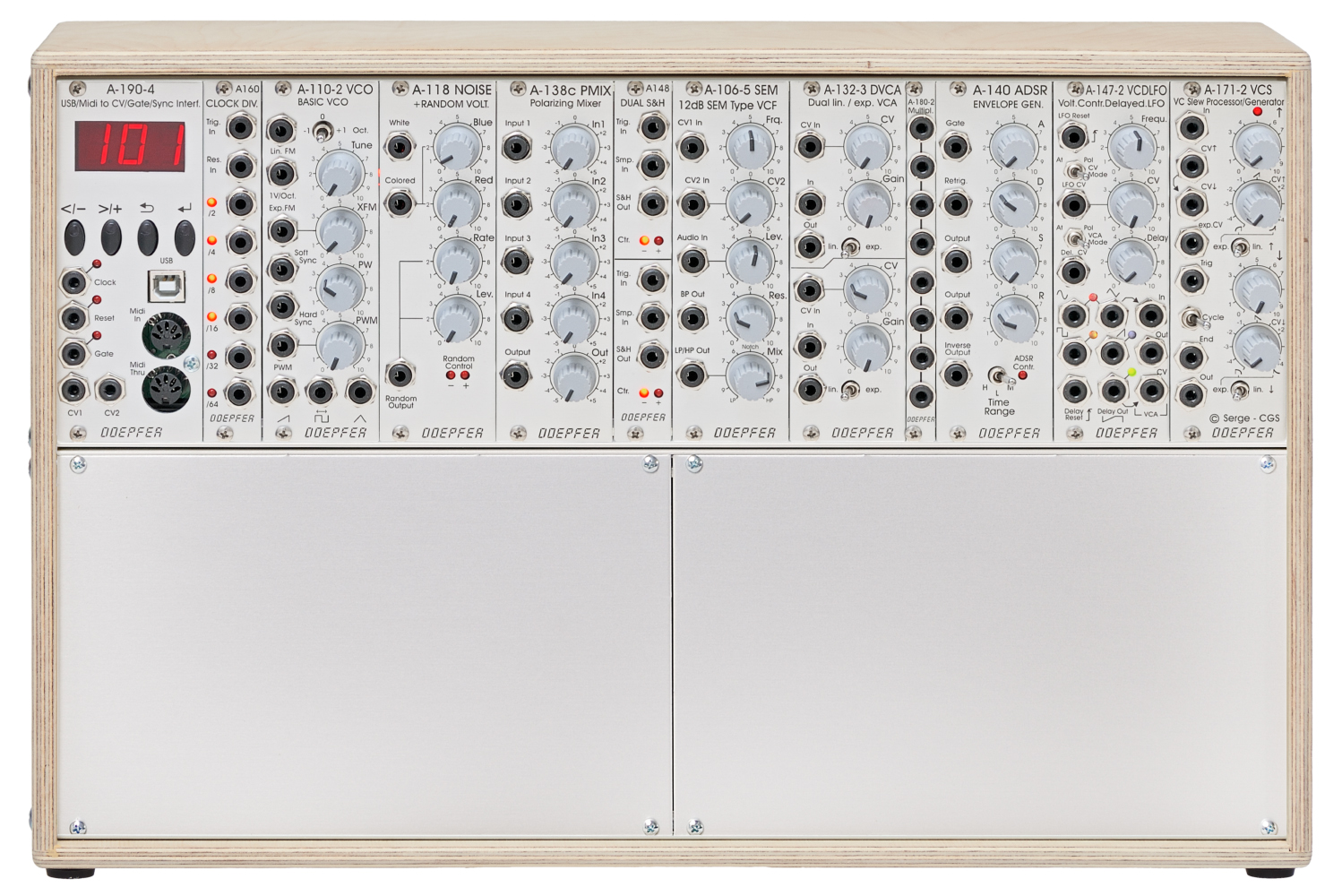Adjust the PW knob on the VCO
Image resolution: width=1342 pixels, height=896 pixels.
click(x=340, y=288)
